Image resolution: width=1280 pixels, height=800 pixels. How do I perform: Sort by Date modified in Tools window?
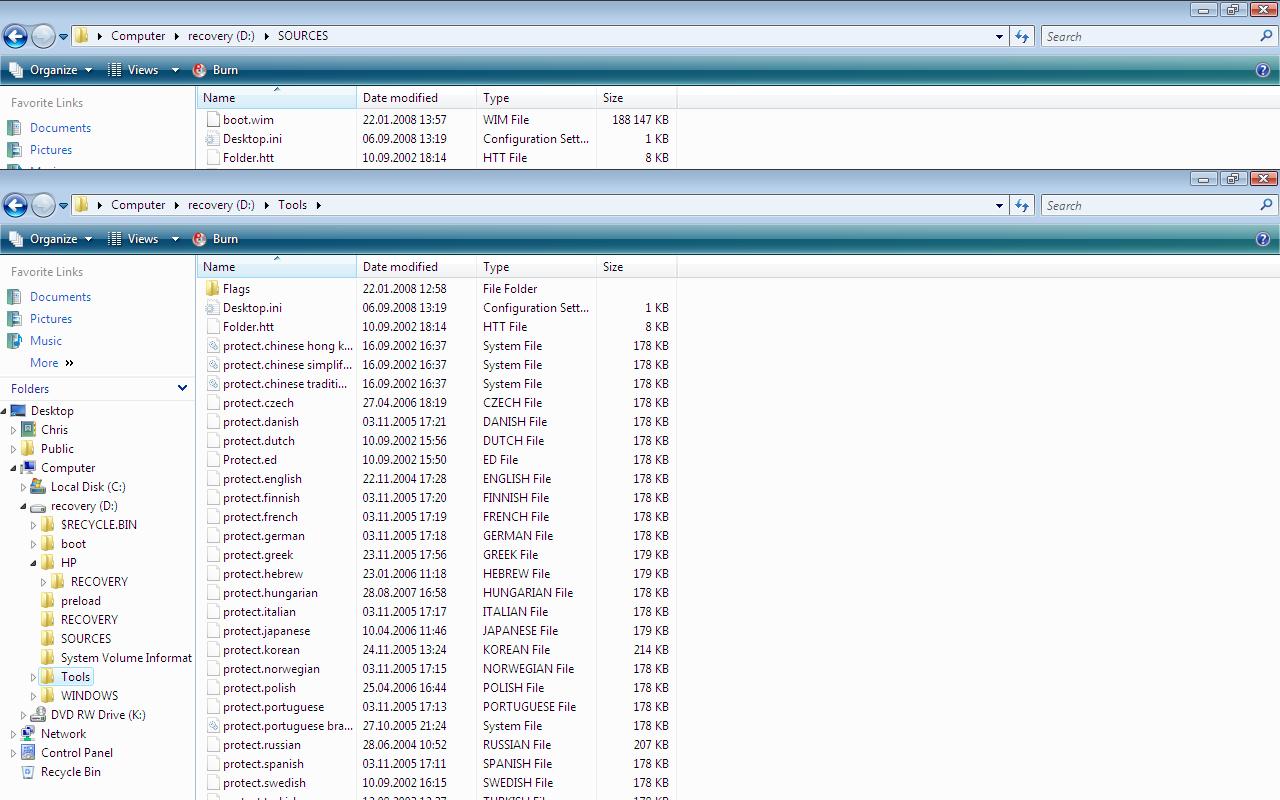(x=416, y=267)
